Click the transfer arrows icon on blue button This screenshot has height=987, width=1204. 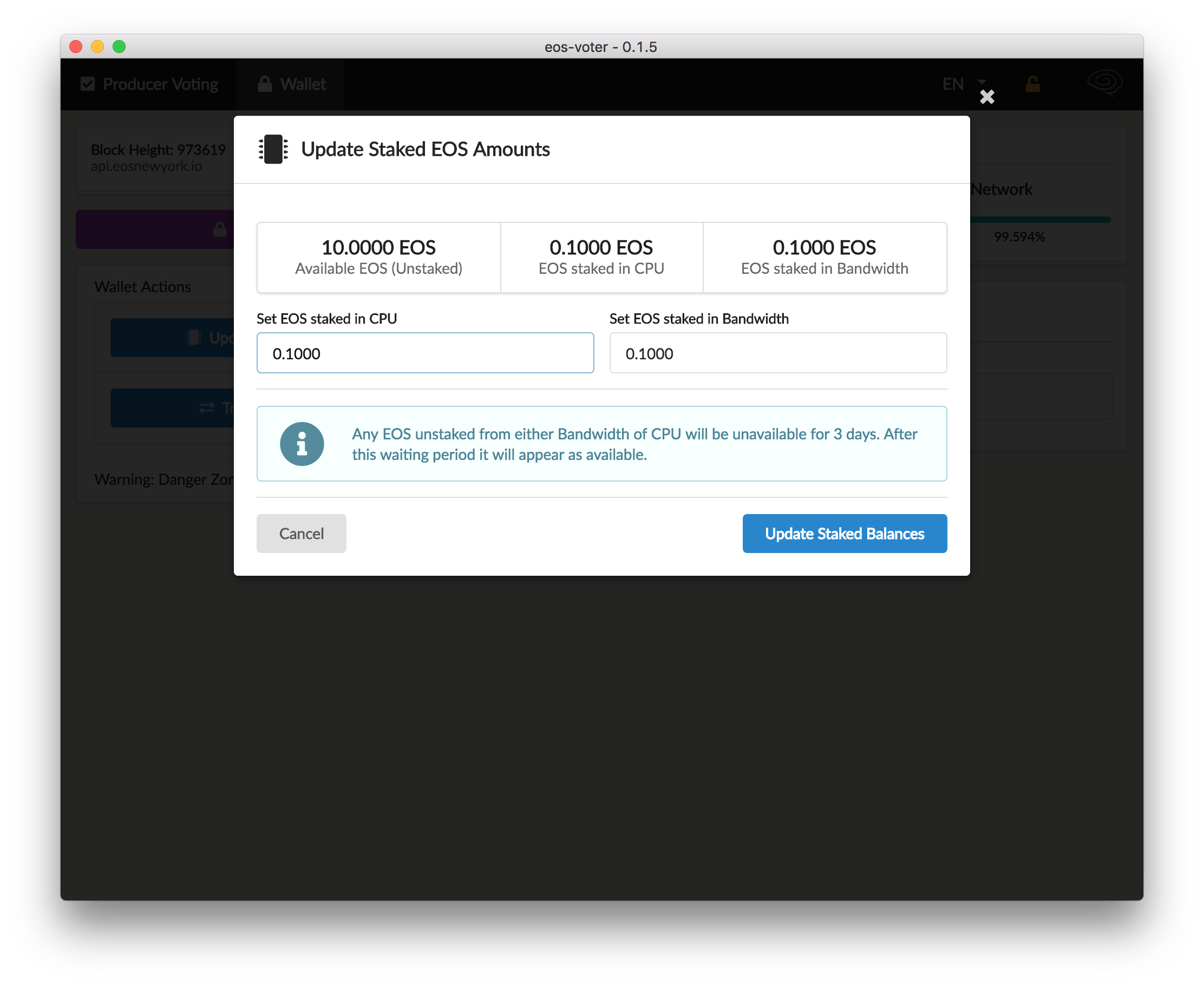(x=207, y=408)
